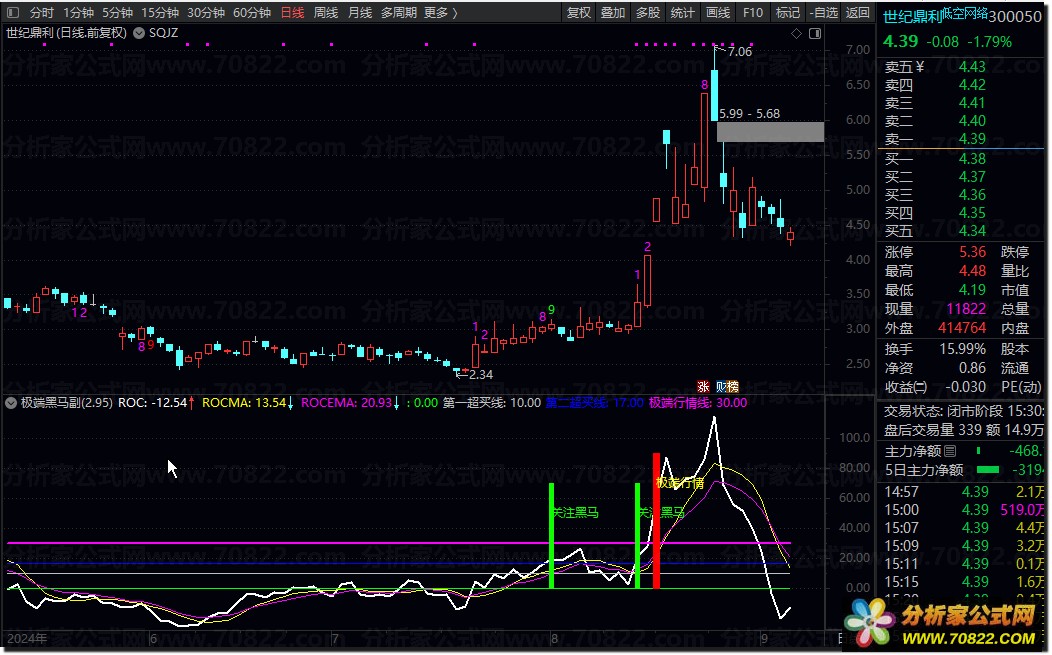This screenshot has height=655, width=1052.
Task: Expand the 极端黑马副 indicator dropdown arrow
Action: [11, 403]
